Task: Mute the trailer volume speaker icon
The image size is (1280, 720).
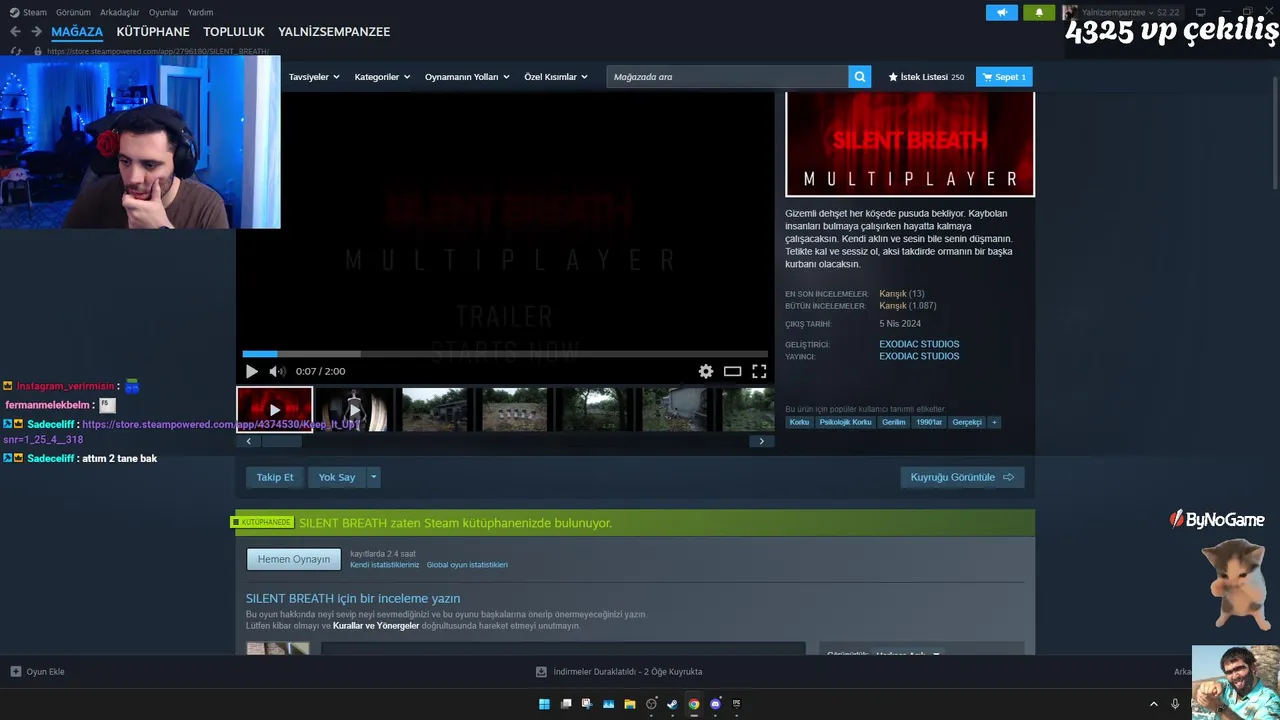Action: tap(277, 371)
